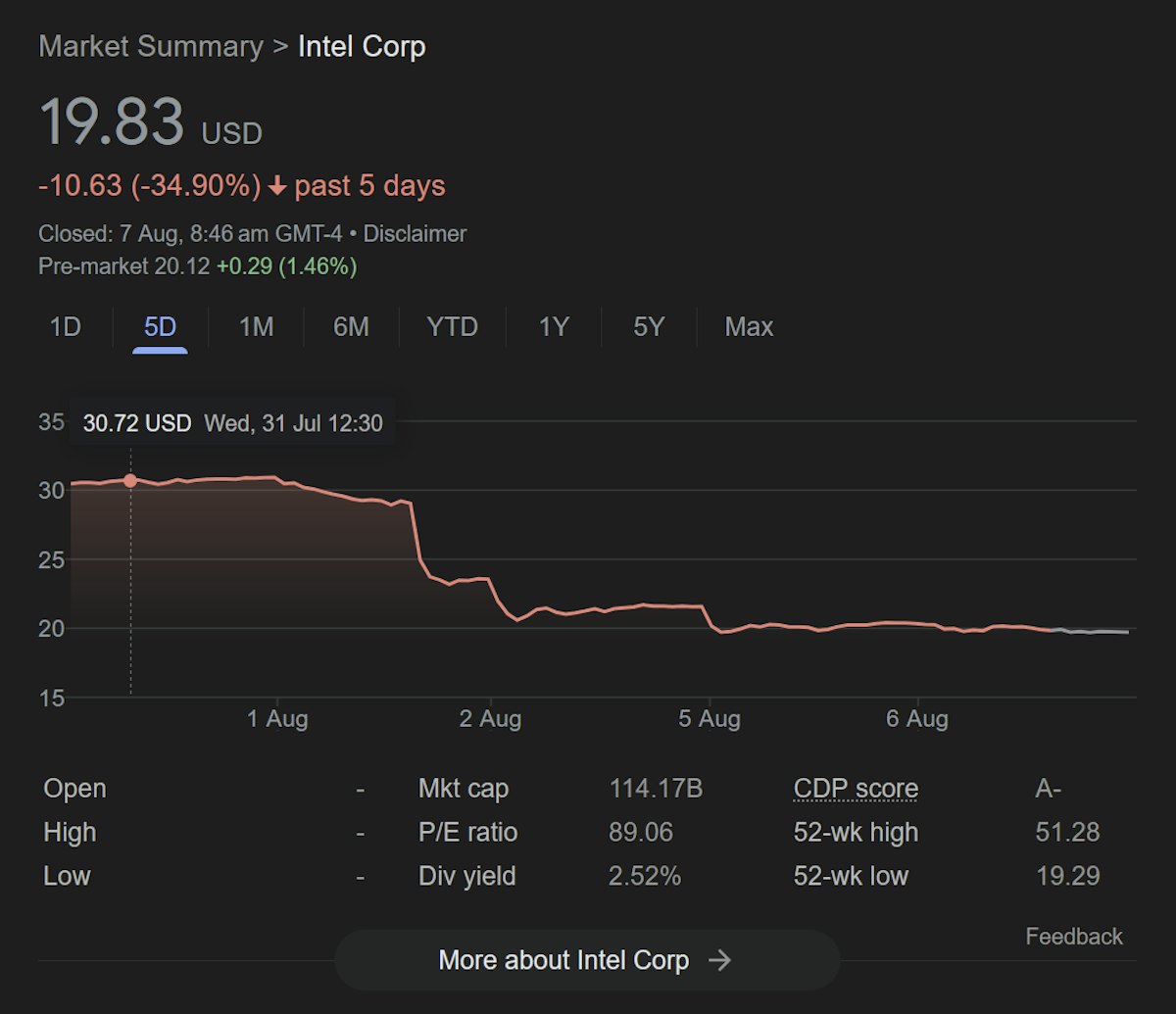Click the 5 Aug date on the chart axis
The width and height of the screenshot is (1176, 1014).
(709, 719)
